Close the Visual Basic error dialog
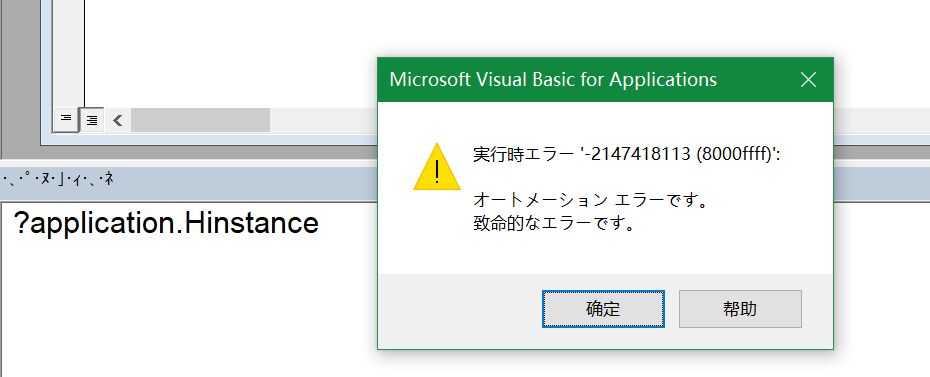The image size is (930, 377). pos(808,79)
